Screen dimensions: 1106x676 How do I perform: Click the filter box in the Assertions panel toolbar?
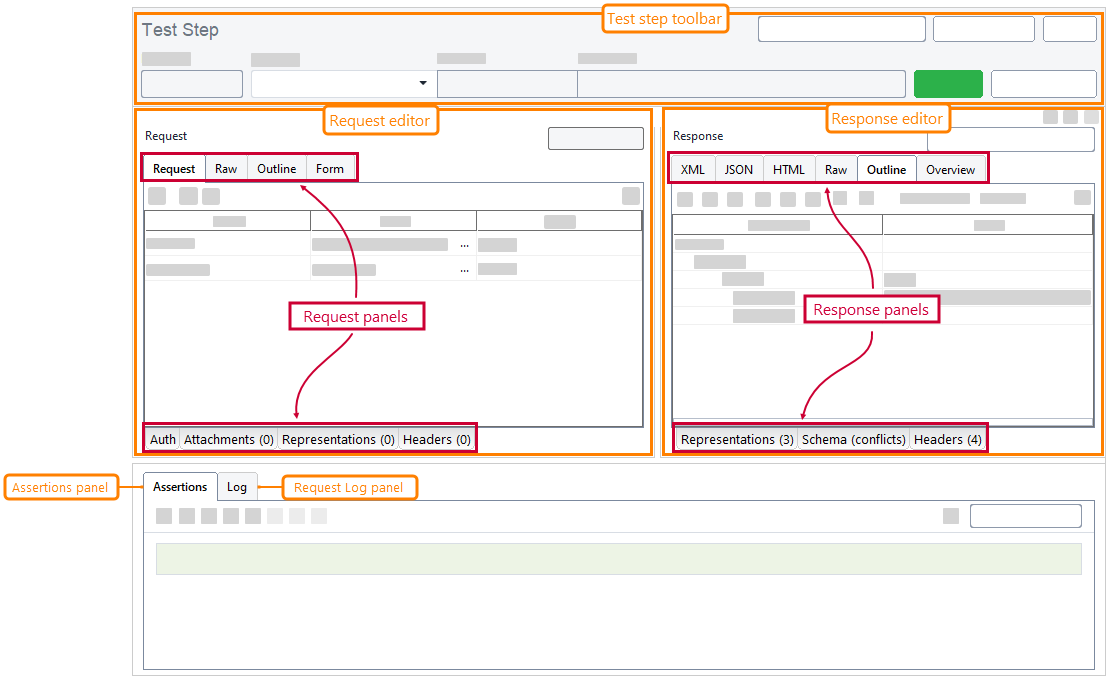click(1025, 515)
